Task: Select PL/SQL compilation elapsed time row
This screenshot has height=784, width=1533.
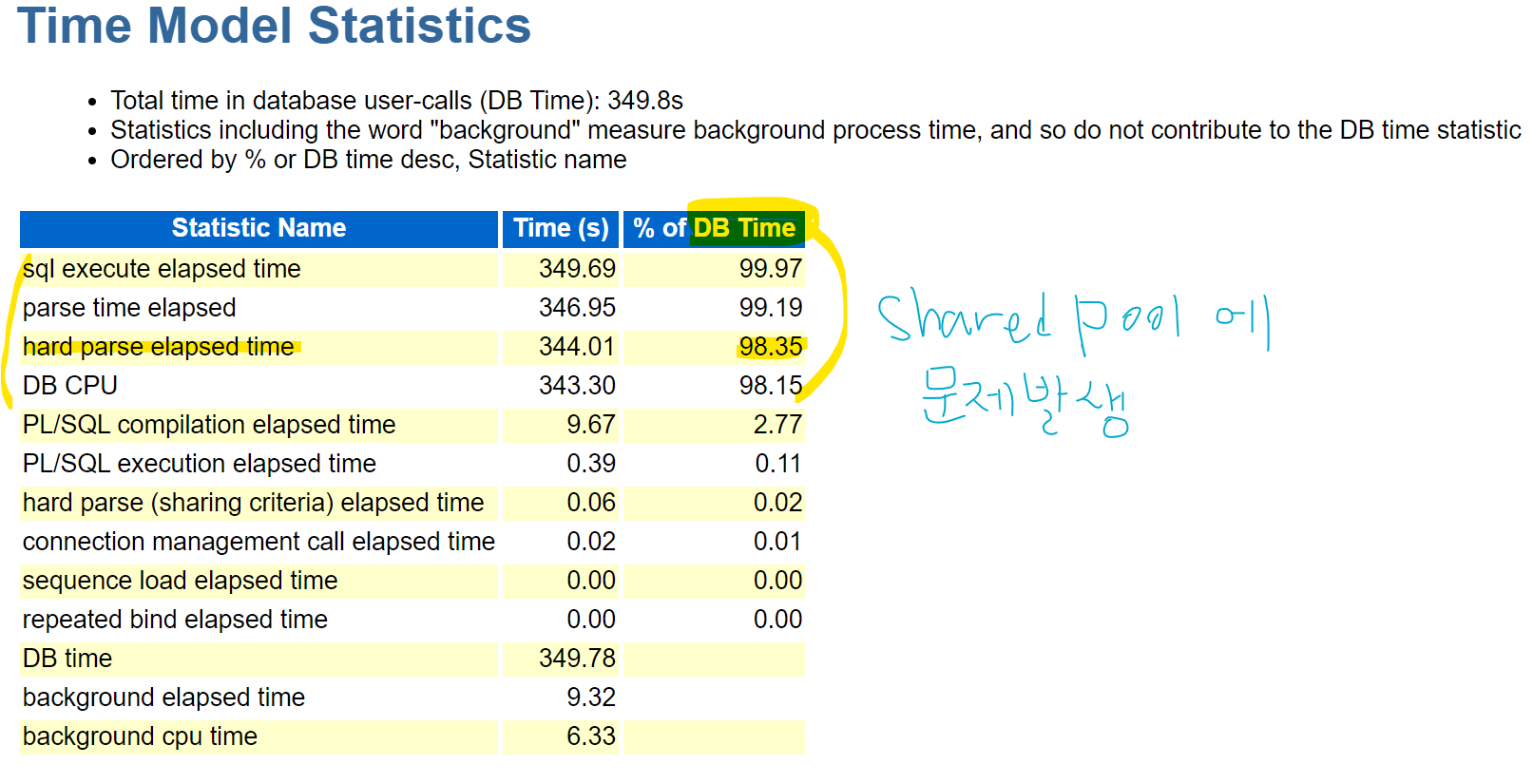Action: 412,425
